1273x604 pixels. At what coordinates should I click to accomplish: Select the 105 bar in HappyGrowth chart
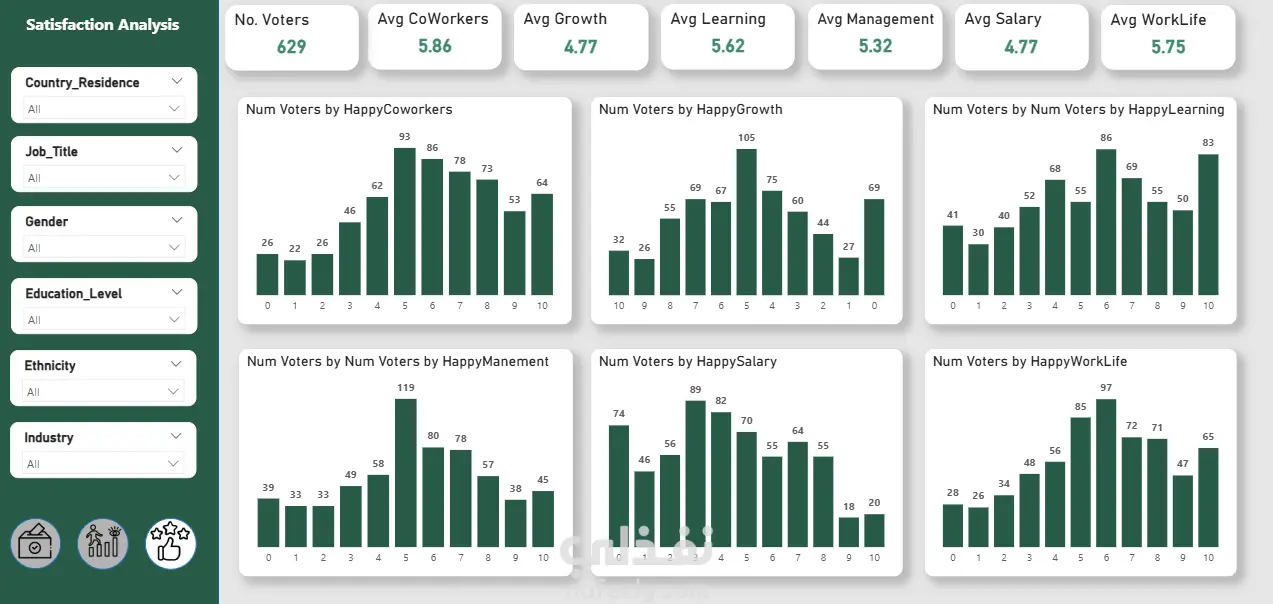[746, 221]
